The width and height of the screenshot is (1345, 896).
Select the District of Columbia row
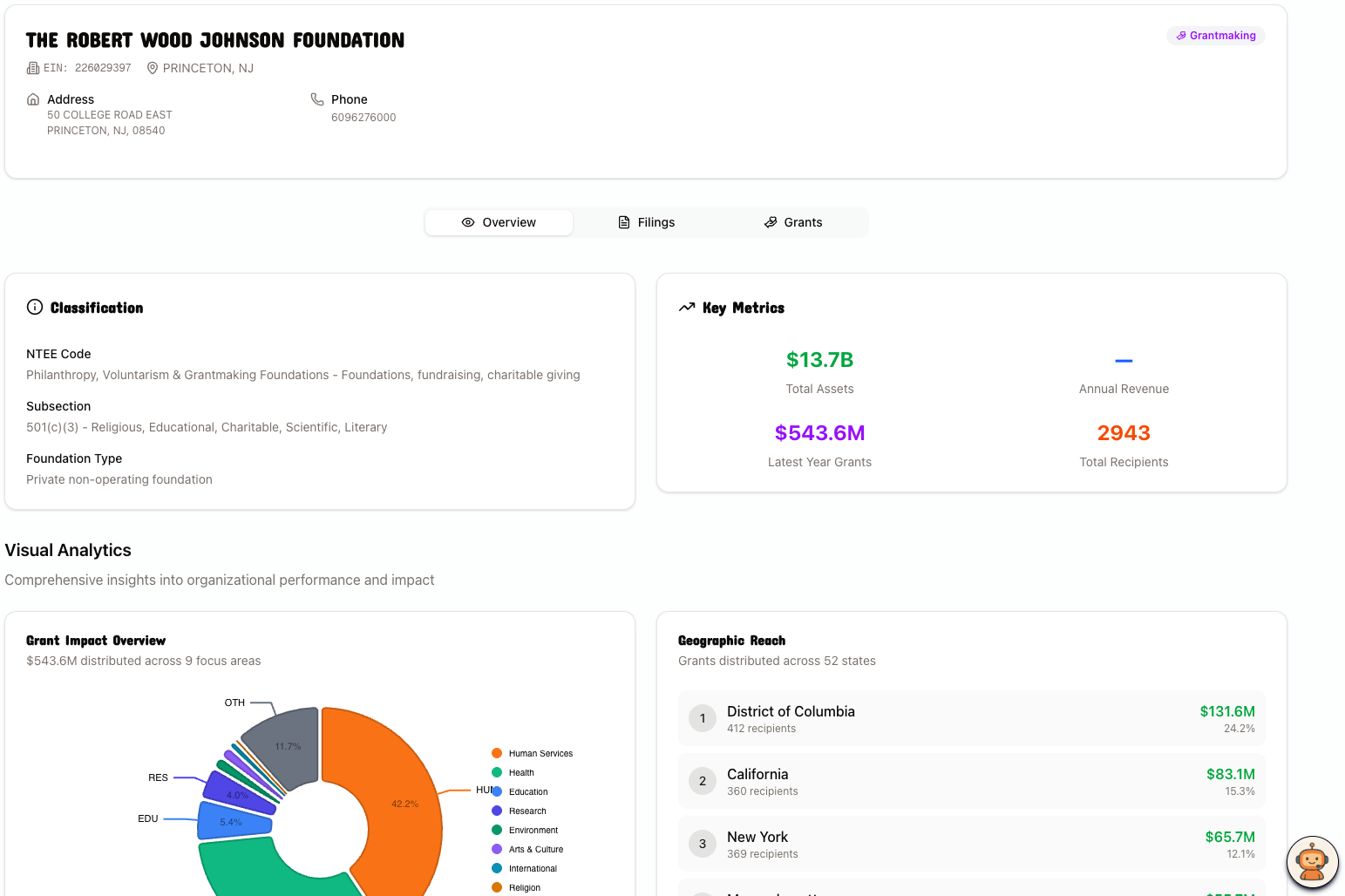coord(971,718)
